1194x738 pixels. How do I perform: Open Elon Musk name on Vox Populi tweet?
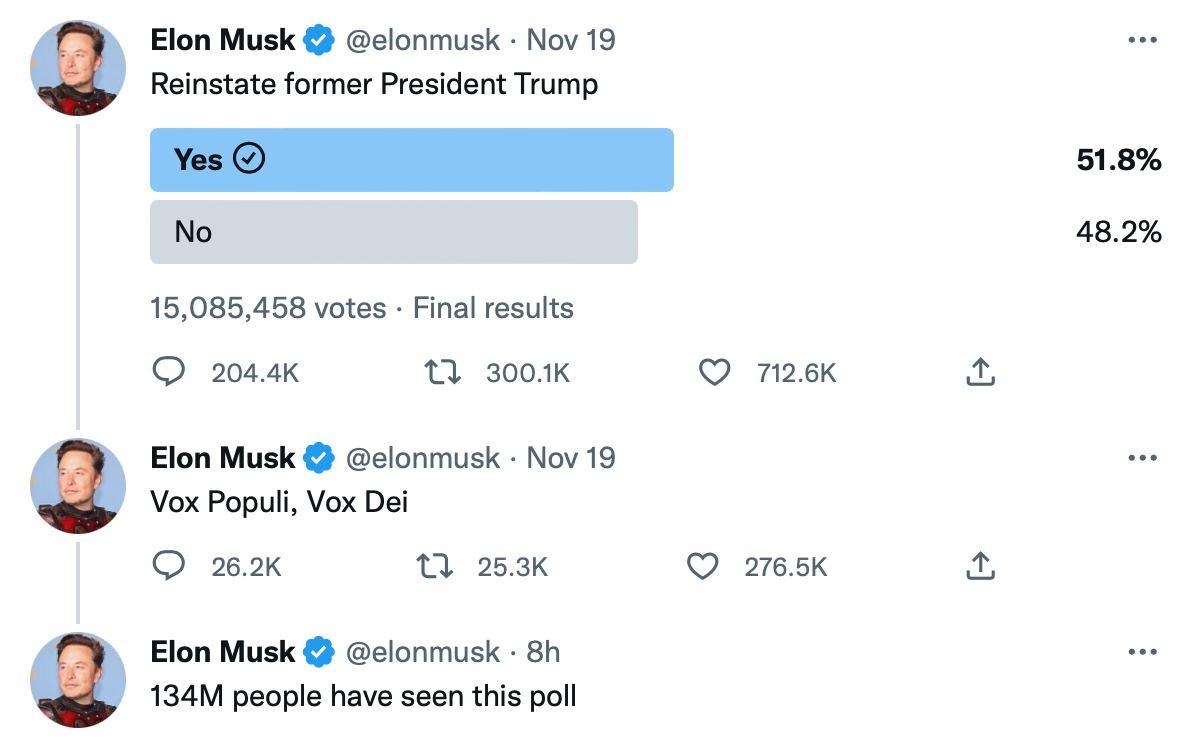(x=222, y=459)
